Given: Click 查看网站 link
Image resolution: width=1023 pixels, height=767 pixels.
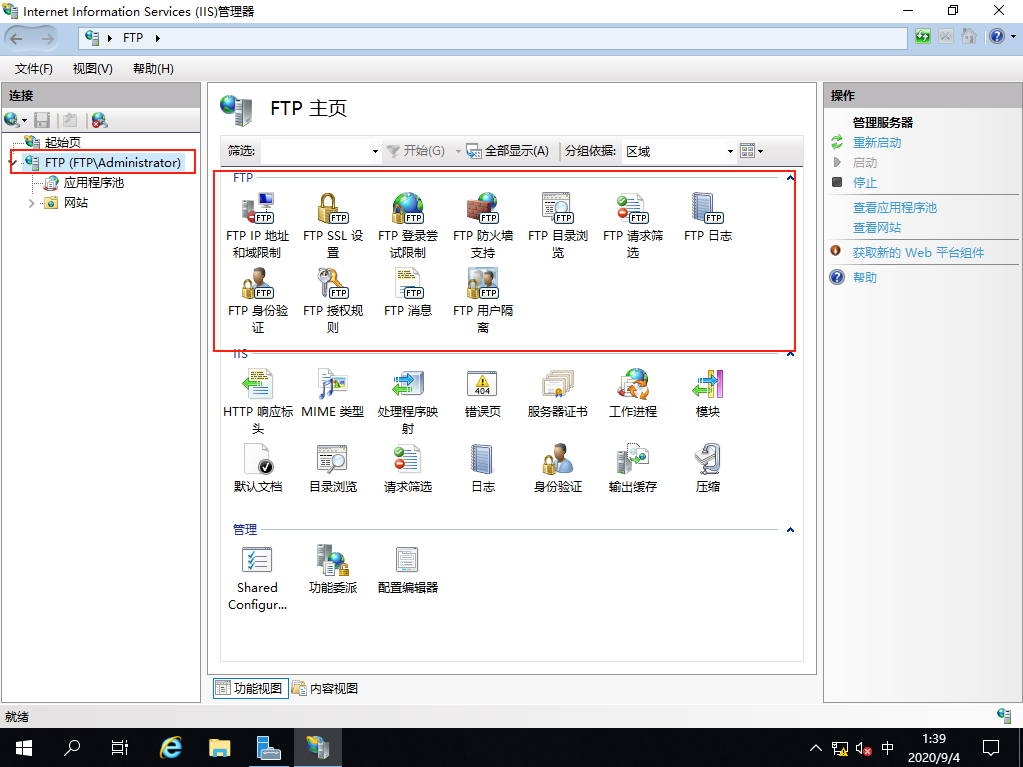Looking at the screenshot, I should pos(877,228).
